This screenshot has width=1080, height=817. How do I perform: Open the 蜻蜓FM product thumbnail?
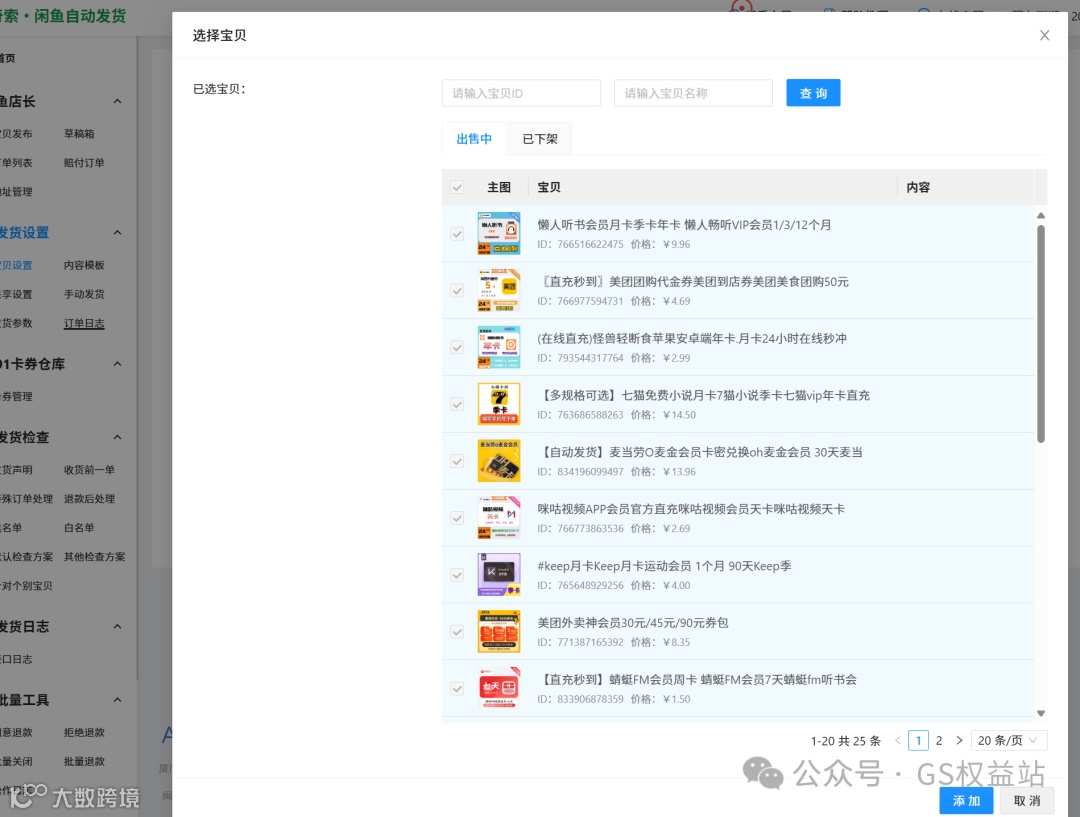499,688
